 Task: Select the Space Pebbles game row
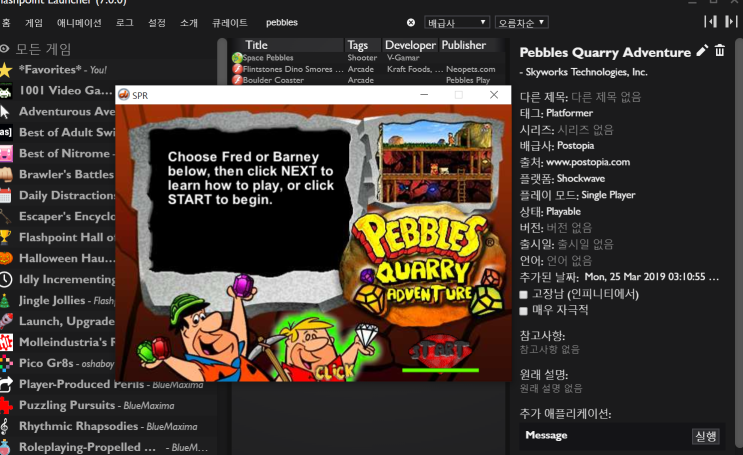click(367, 58)
